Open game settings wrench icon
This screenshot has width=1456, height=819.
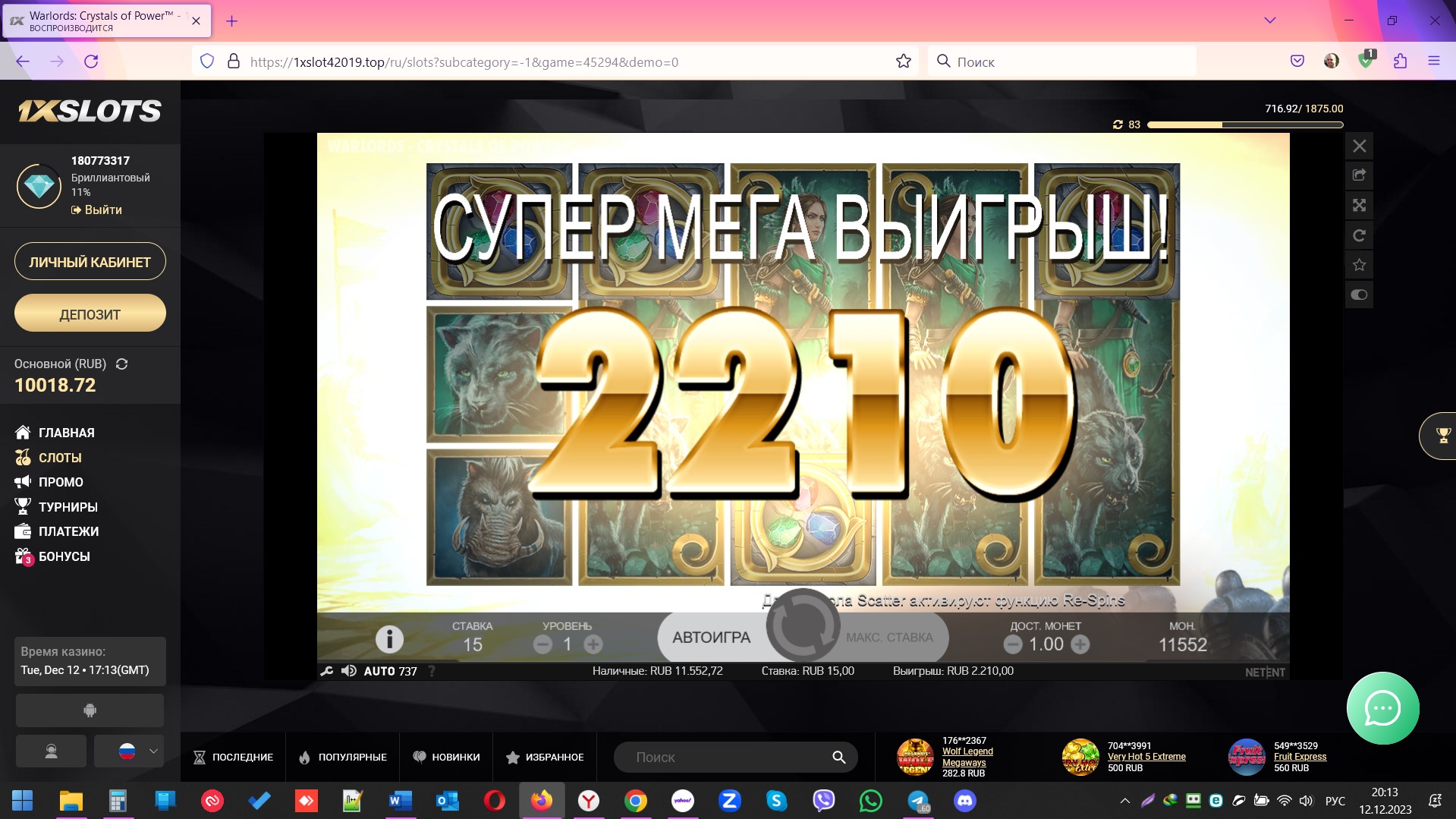(x=327, y=671)
